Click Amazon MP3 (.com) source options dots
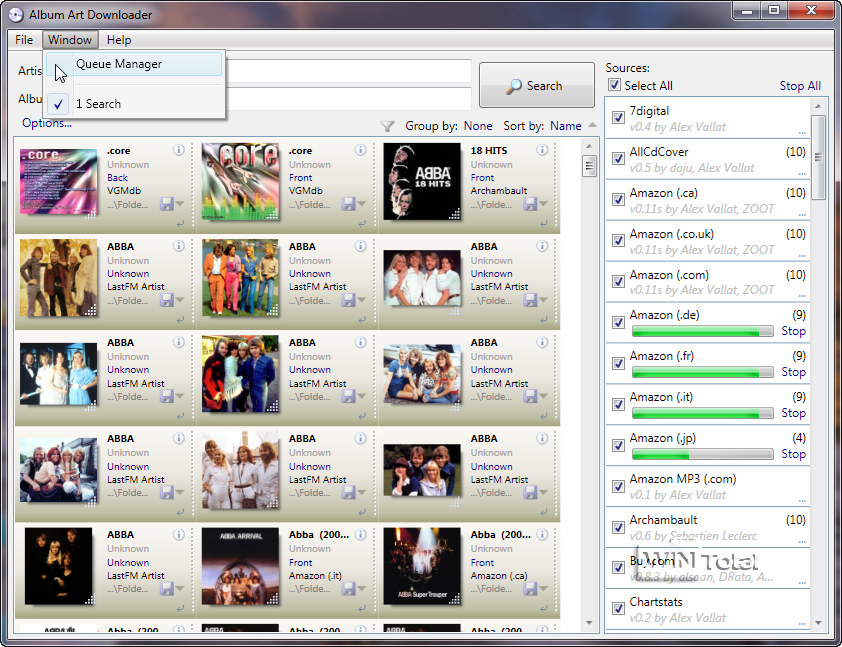Screen dimensions: 842x647 [802, 500]
